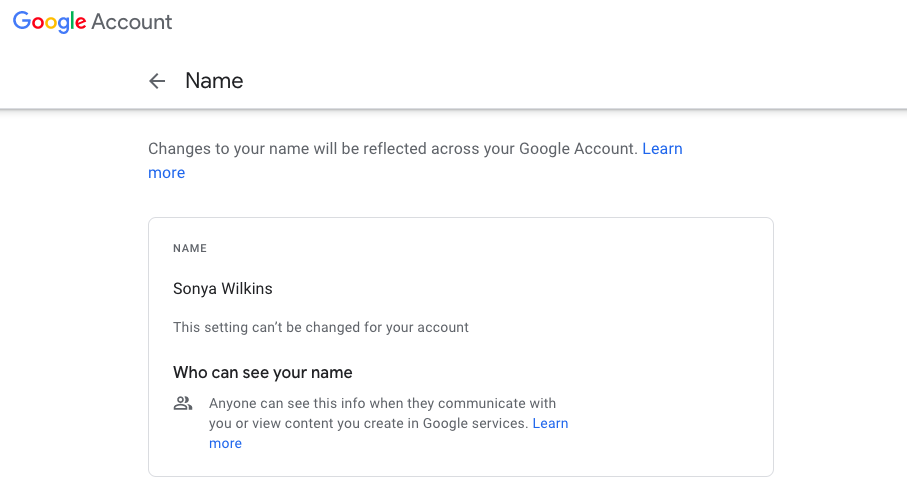The width and height of the screenshot is (907, 500).
Task: Open "Learn more" link about name changes
Action: coord(662,149)
